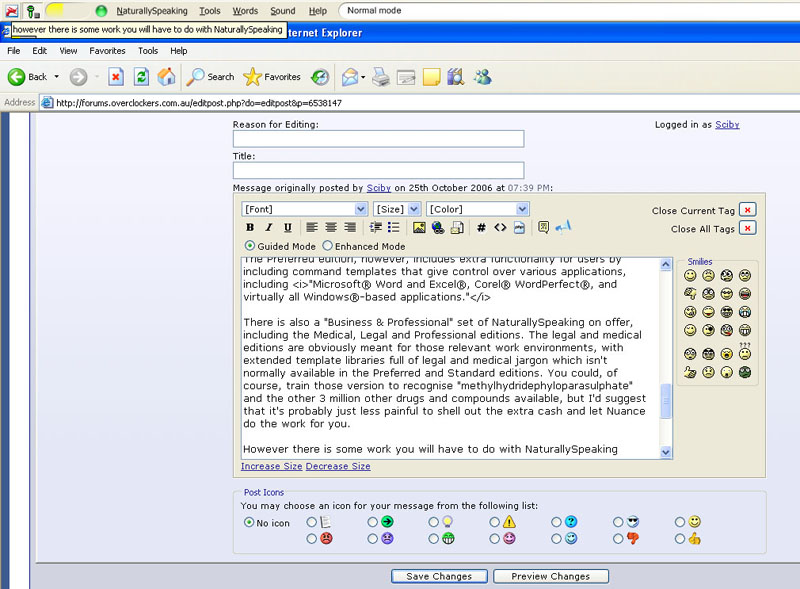
Task: Open the Mail toolbar button
Action: 350,77
